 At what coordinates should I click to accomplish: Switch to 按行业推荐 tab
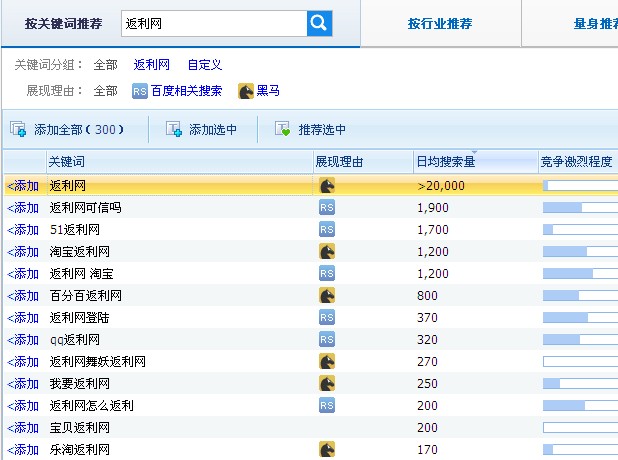tap(440, 23)
